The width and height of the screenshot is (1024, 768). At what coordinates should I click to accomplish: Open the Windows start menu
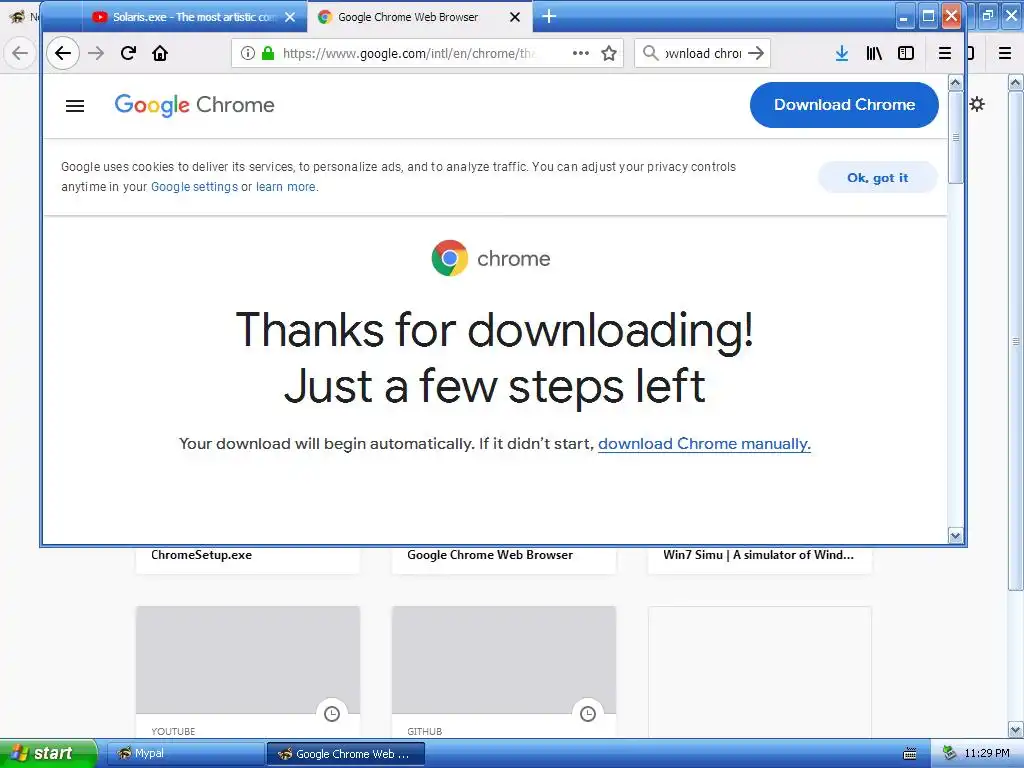48,754
